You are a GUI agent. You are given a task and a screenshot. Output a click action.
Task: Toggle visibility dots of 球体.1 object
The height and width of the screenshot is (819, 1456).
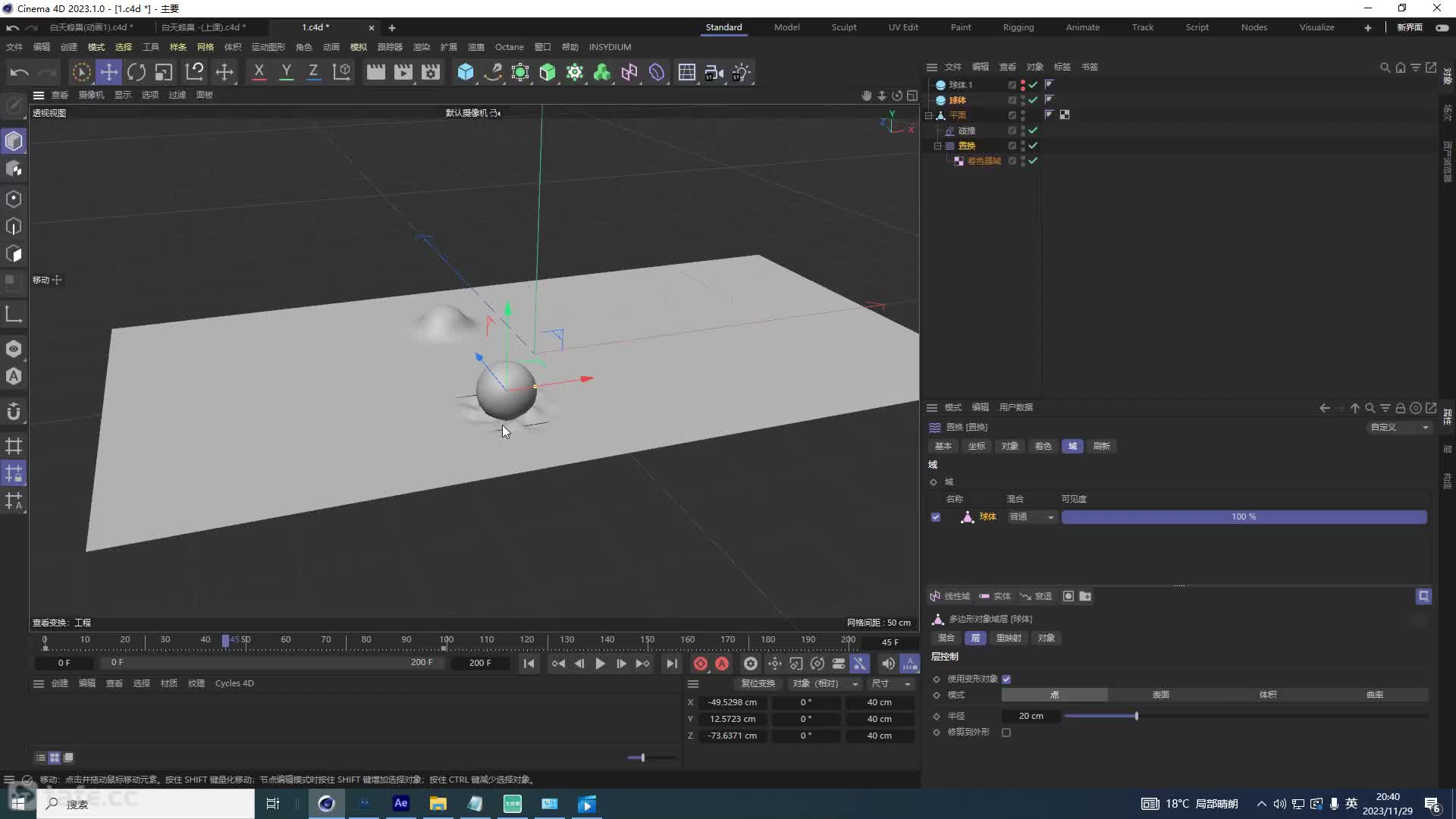pyautogui.click(x=1023, y=85)
